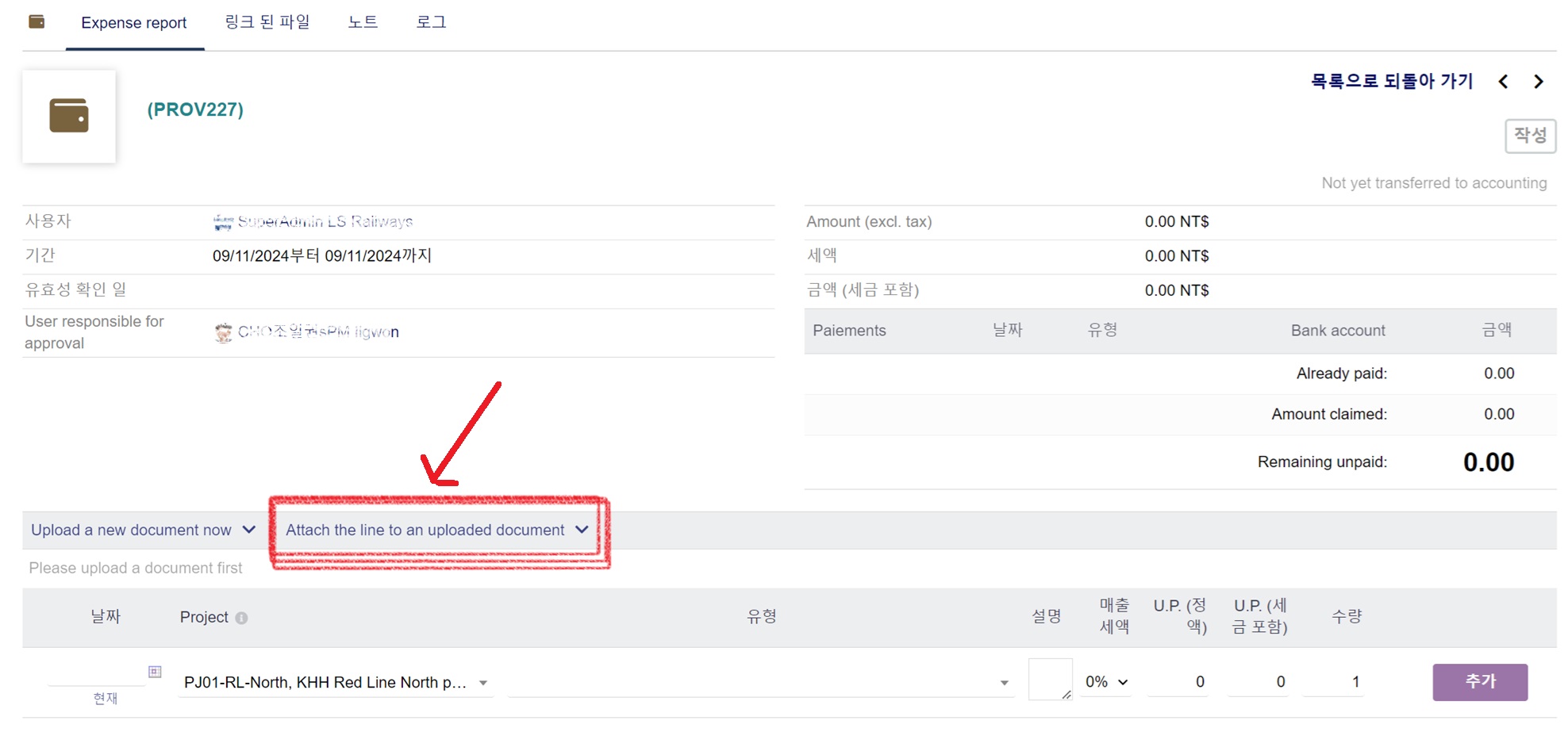Viewport: 1568px width, 732px height.
Task: Open the date picker calendar icon
Action: 155,672
